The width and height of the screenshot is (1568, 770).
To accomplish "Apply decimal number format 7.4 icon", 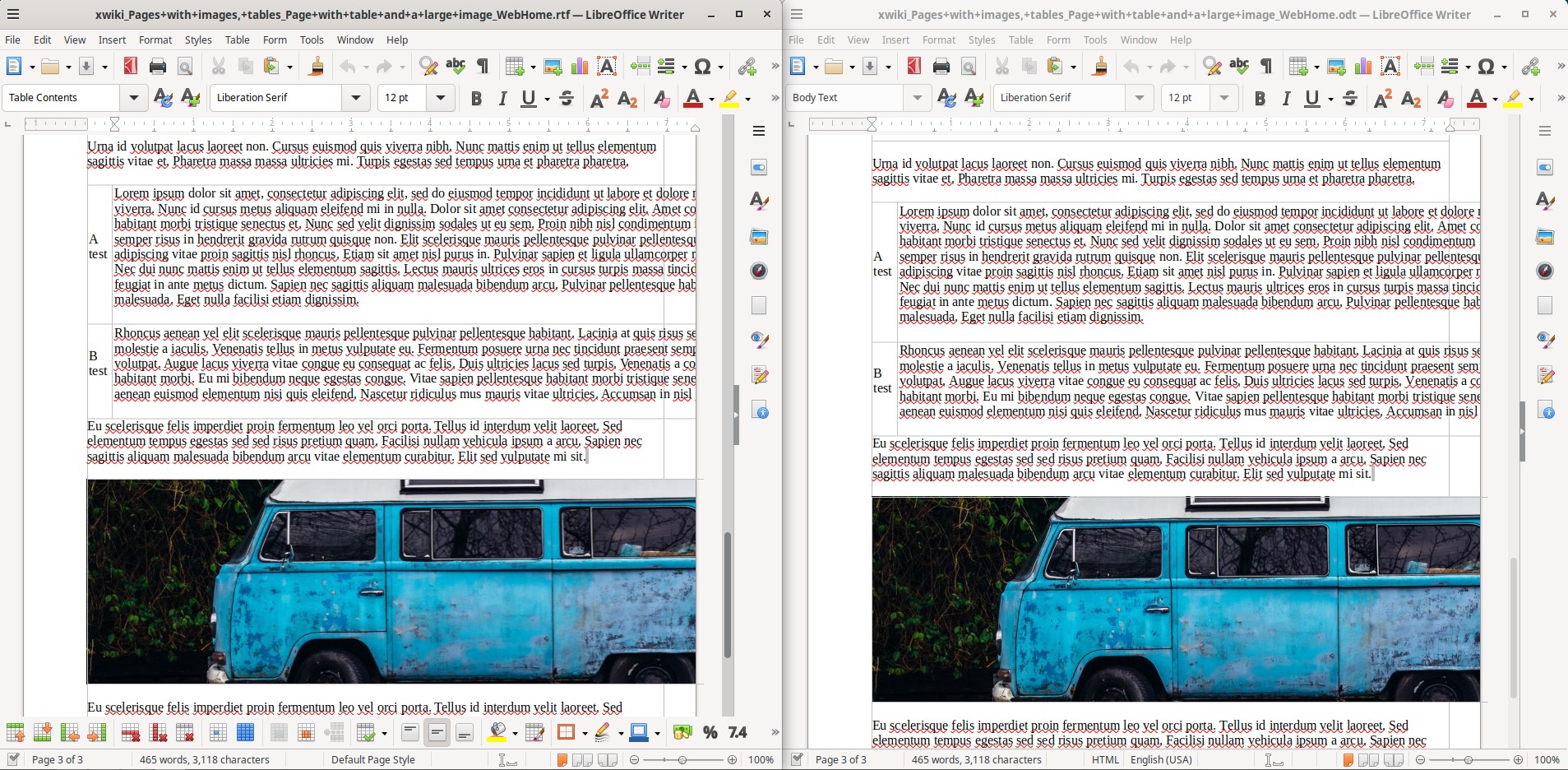I will point(738,732).
